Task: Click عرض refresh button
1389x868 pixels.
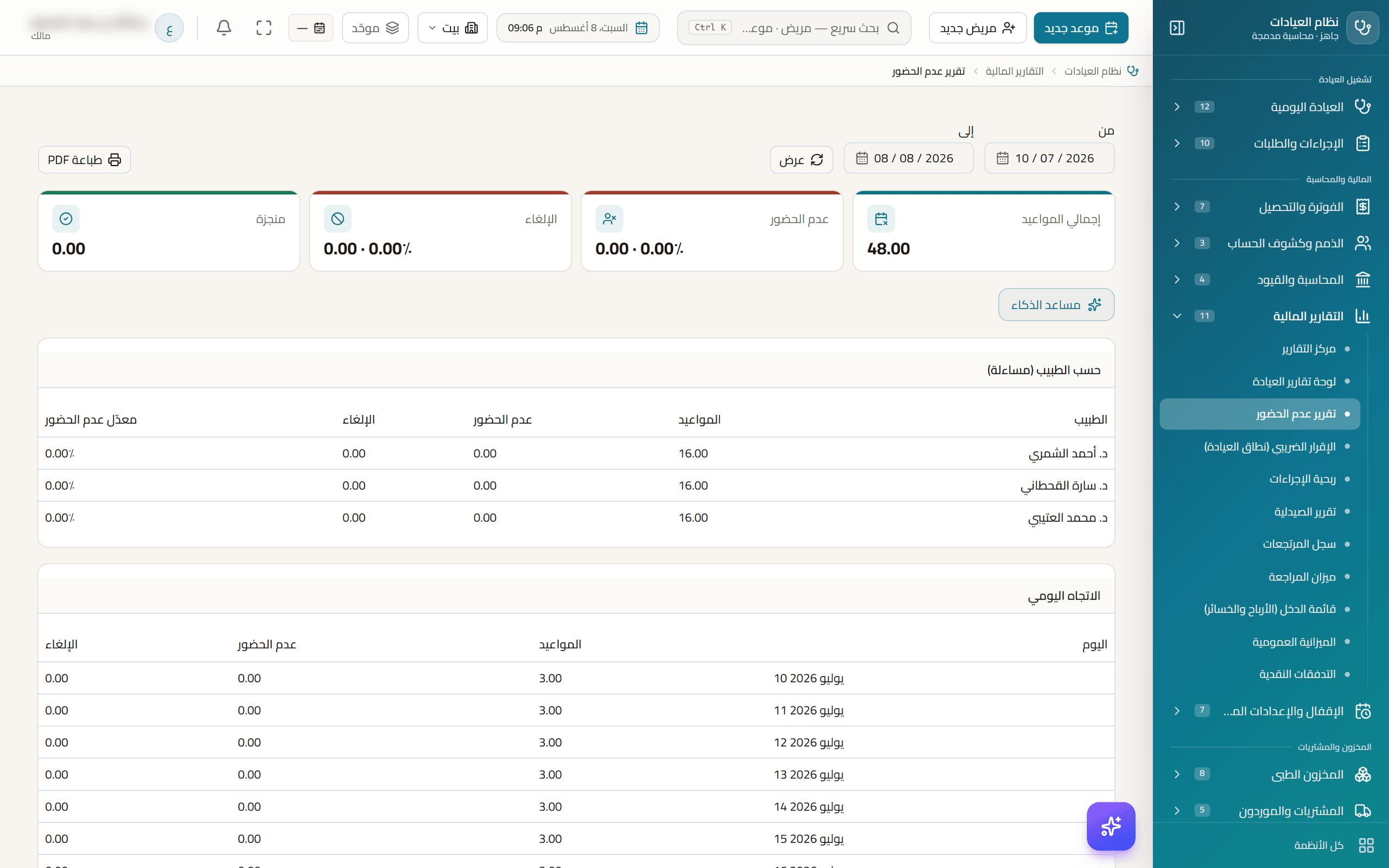Action: [801, 159]
